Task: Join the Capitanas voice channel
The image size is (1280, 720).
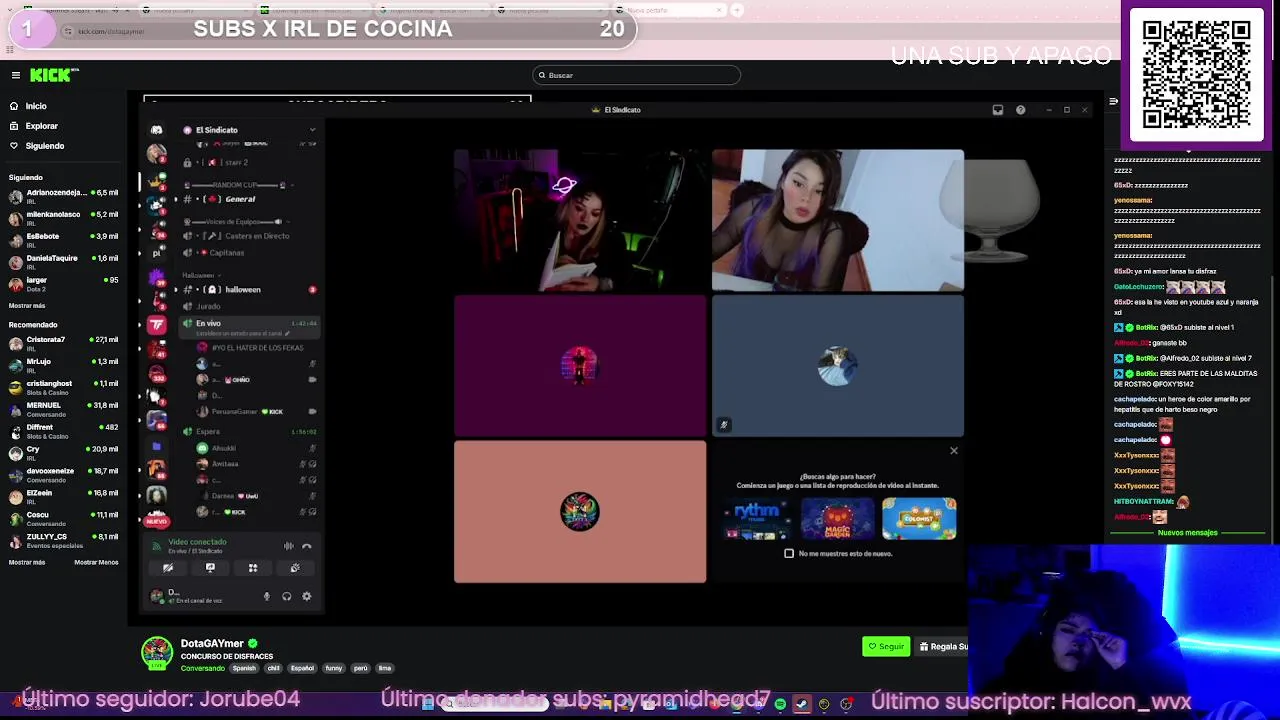Action: tap(248, 253)
